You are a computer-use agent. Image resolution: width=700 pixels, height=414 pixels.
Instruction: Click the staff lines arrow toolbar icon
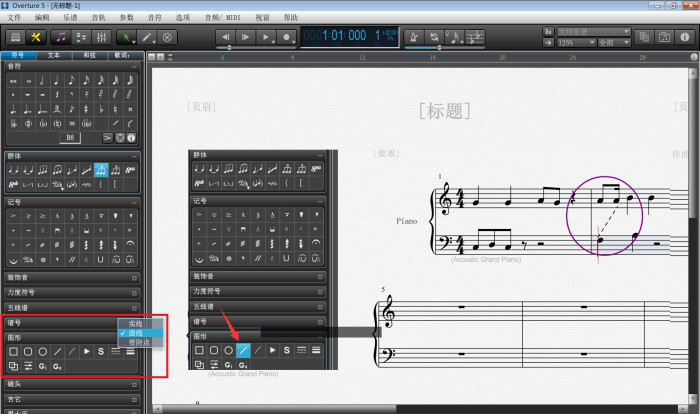(x=475, y=37)
